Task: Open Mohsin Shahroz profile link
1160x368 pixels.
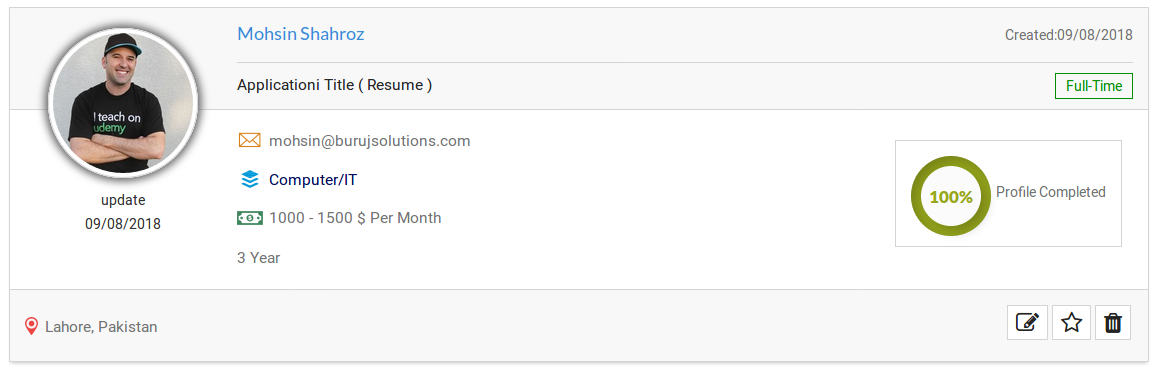Action: (300, 34)
